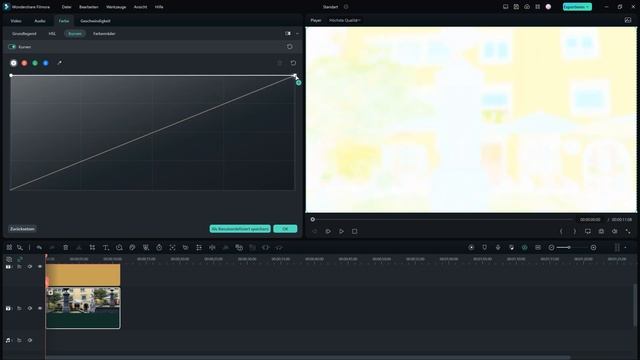Switch to the HSL sub-tab
The image size is (640, 360).
52,33
